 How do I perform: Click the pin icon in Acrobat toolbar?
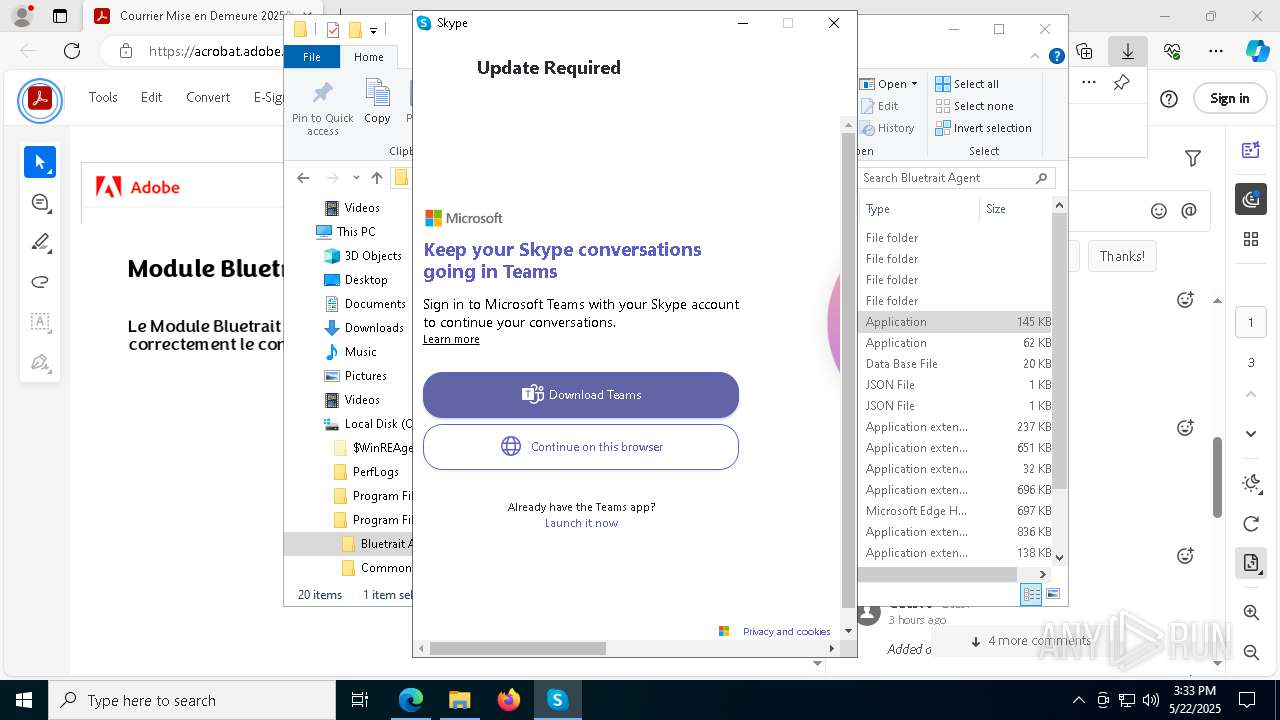(x=1122, y=83)
